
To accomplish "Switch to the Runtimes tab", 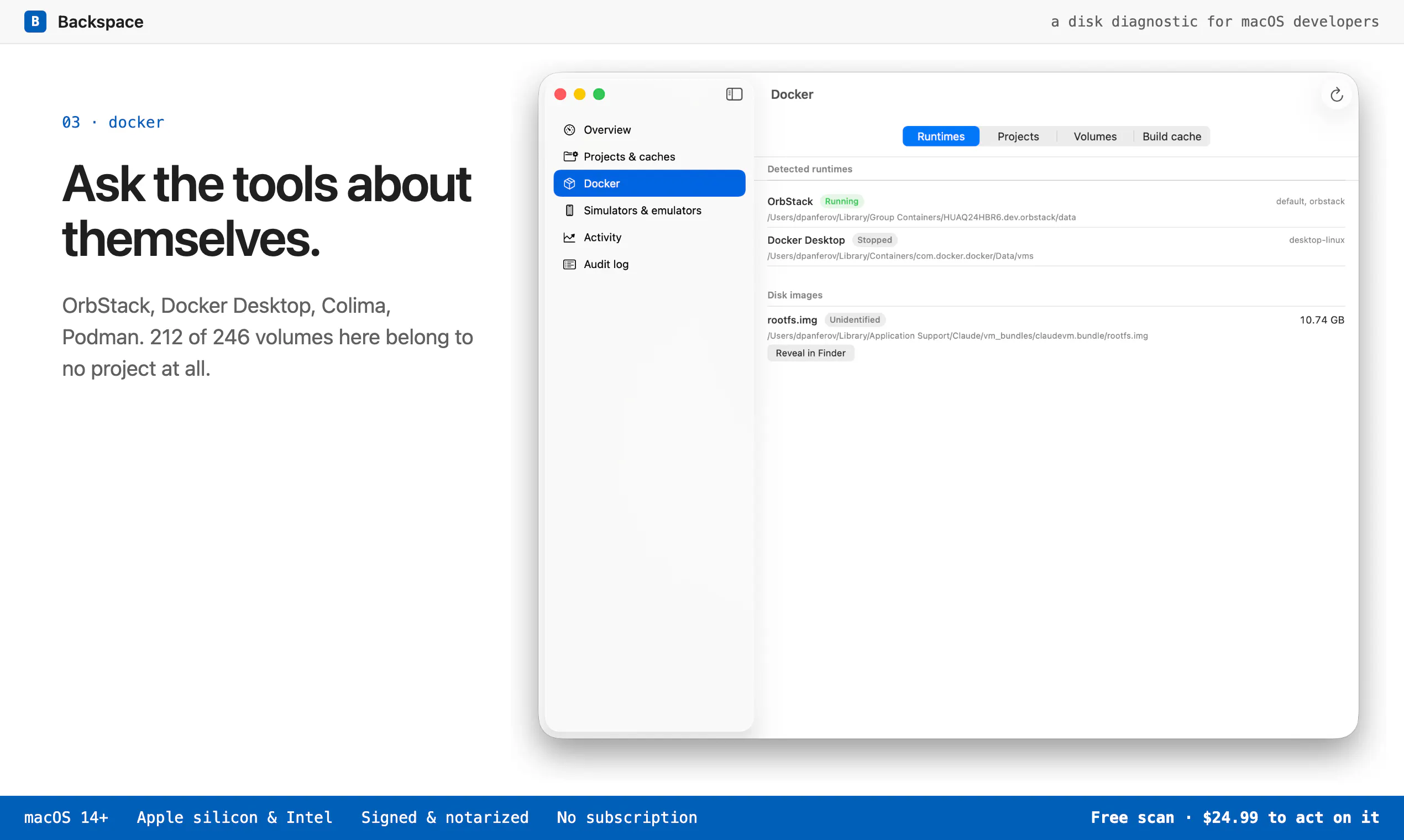I will pos(941,136).
